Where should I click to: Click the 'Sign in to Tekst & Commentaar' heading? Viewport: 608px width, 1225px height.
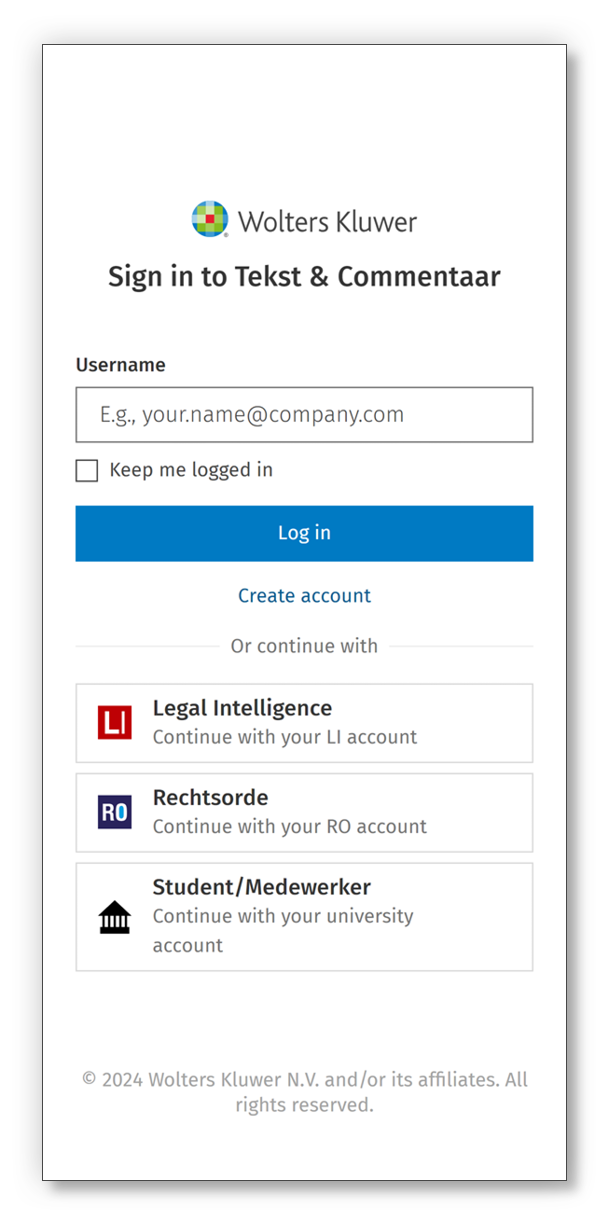(x=304, y=276)
